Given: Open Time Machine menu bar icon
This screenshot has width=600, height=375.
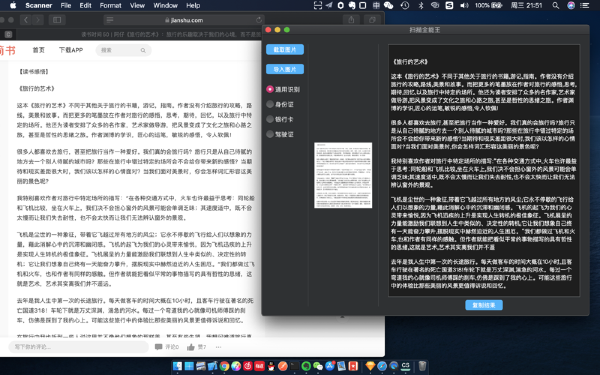Looking at the screenshot, I should tap(405, 5).
